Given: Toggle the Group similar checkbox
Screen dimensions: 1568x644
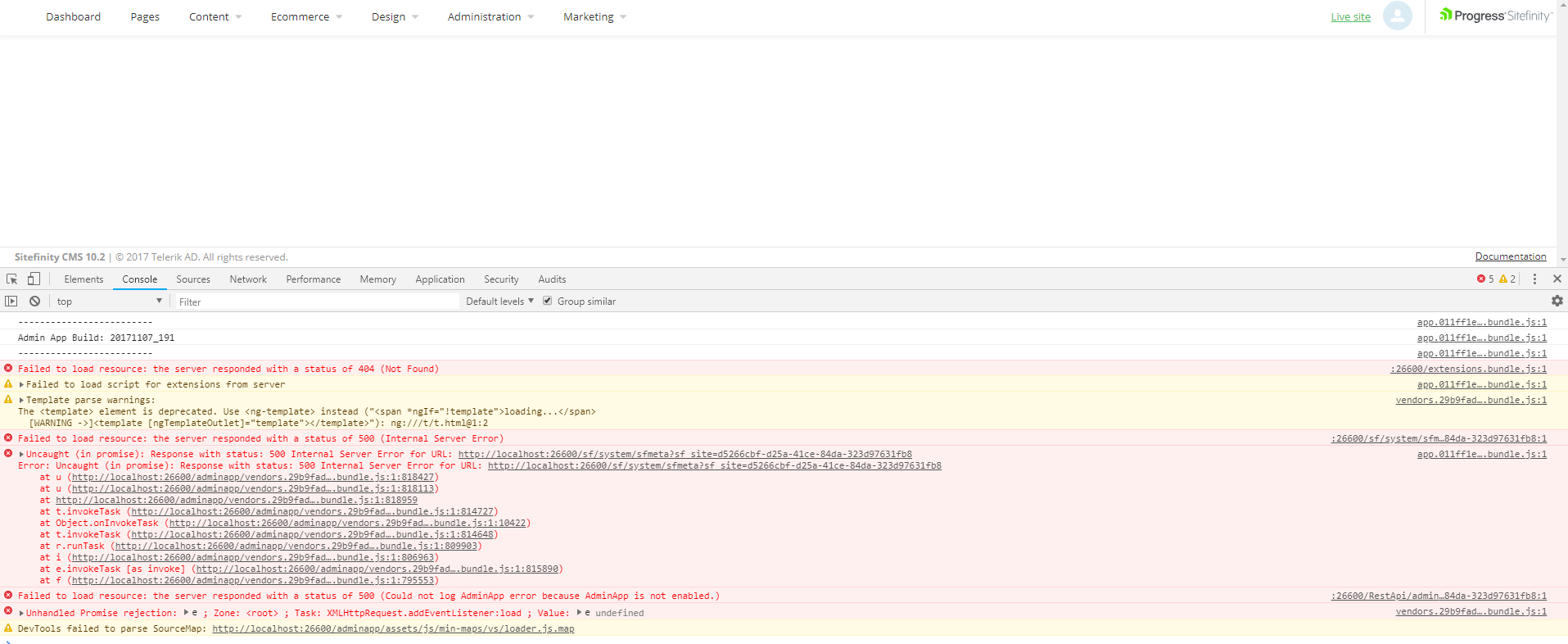Looking at the screenshot, I should click(548, 302).
